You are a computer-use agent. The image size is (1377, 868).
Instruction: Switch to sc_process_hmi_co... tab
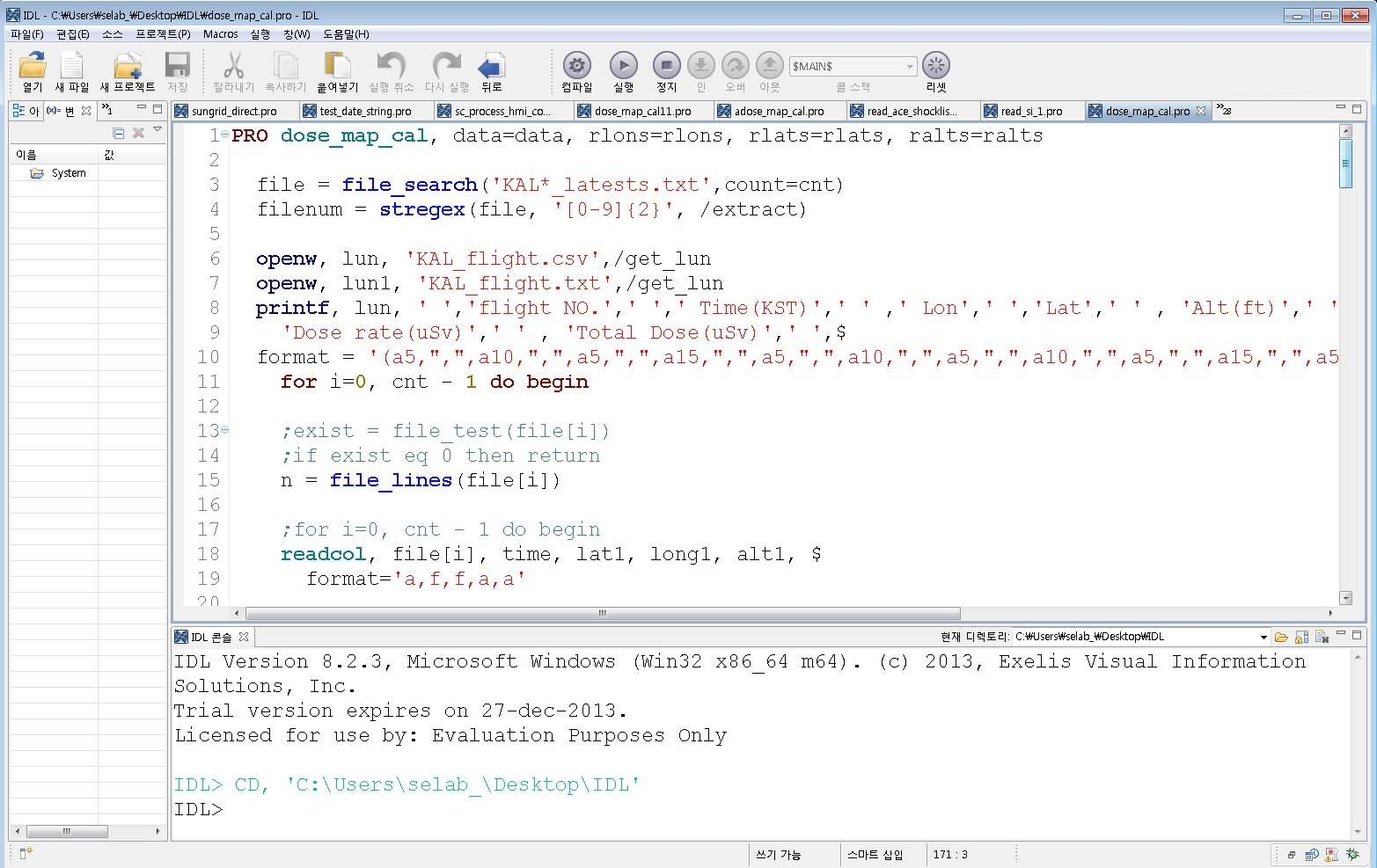tap(503, 112)
